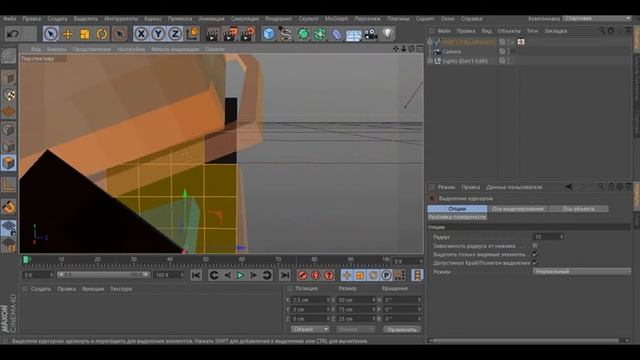640x360 pixels.
Task: Add a camera object
Action: 371,34
